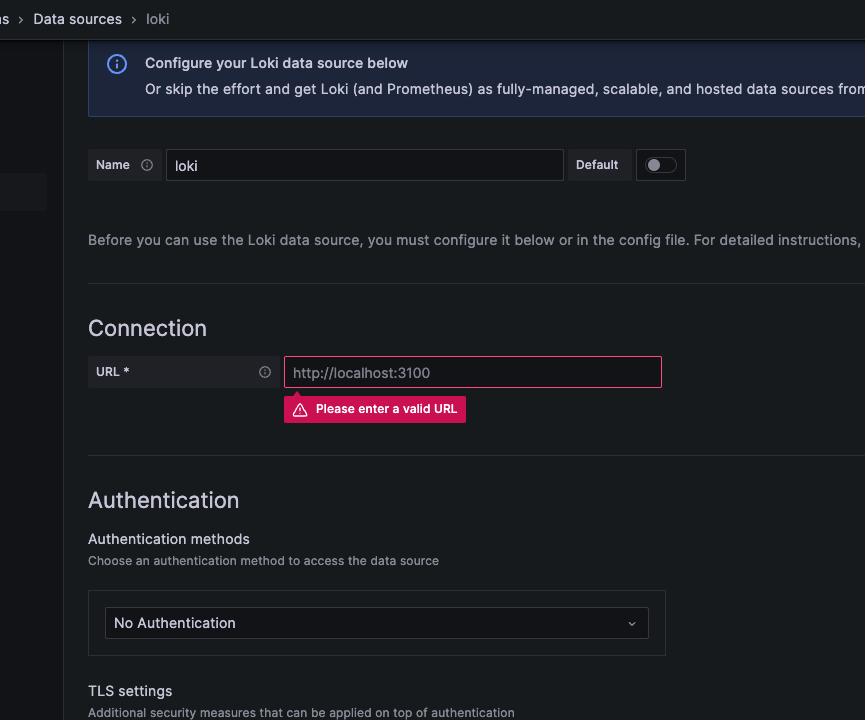Toggle the Default data source switch

(x=660, y=165)
